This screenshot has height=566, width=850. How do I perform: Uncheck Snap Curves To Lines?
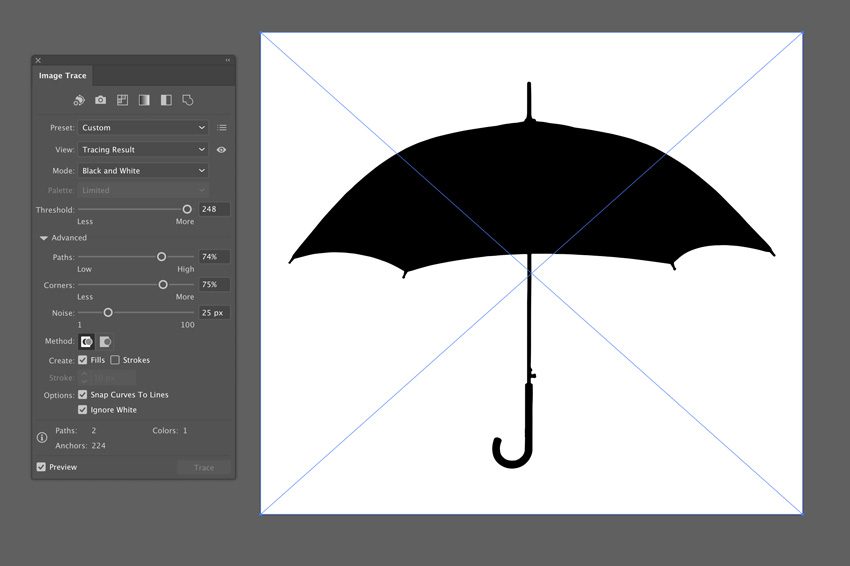82,395
